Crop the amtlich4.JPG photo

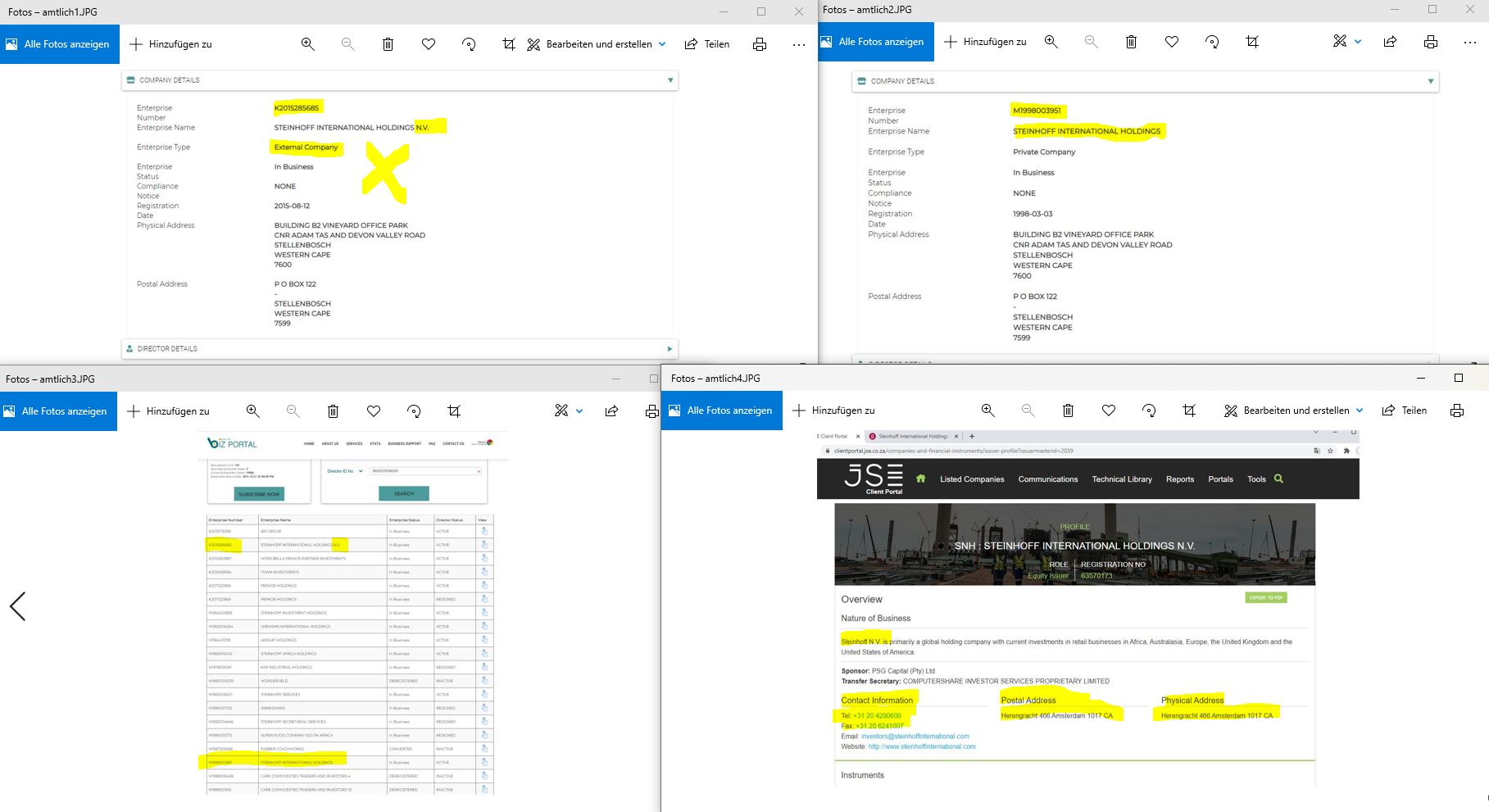[1189, 411]
